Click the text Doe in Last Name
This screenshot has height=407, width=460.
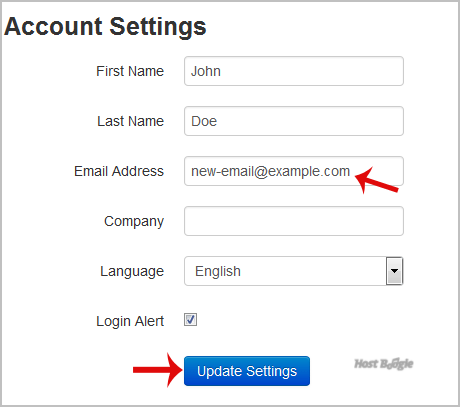pyautogui.click(x=204, y=121)
